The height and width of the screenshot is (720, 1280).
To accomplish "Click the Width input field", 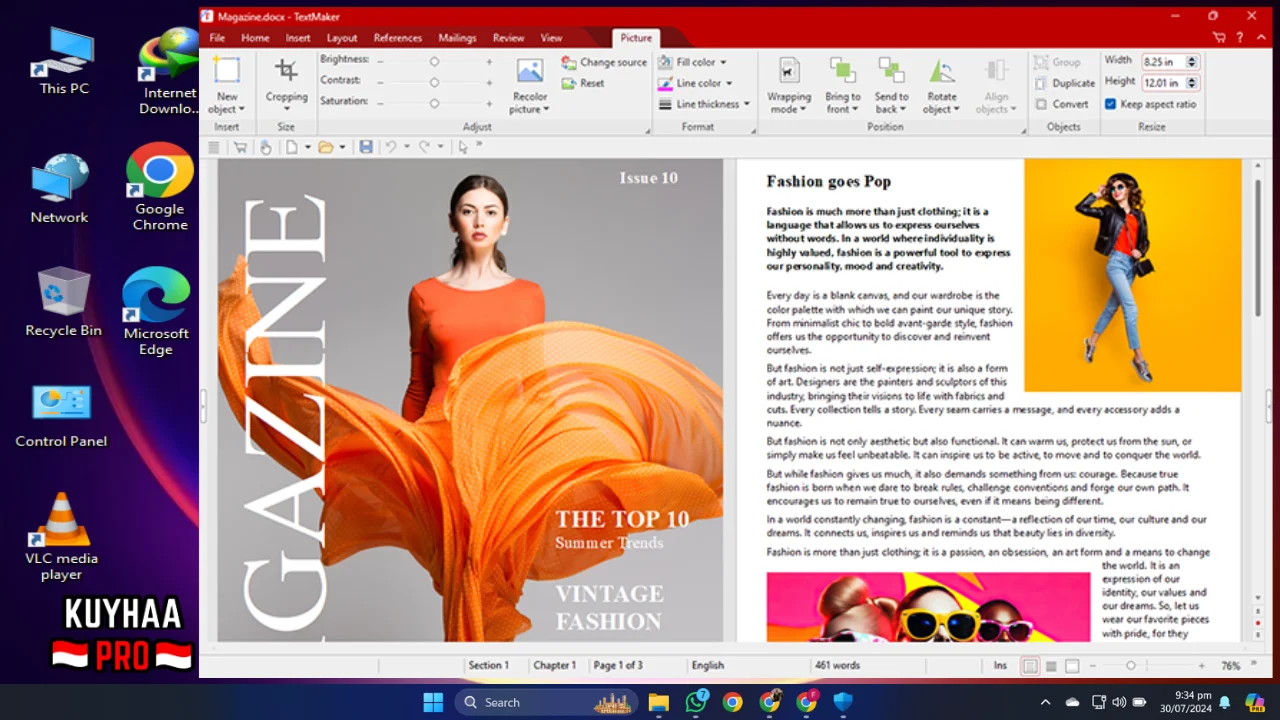I will point(1162,61).
